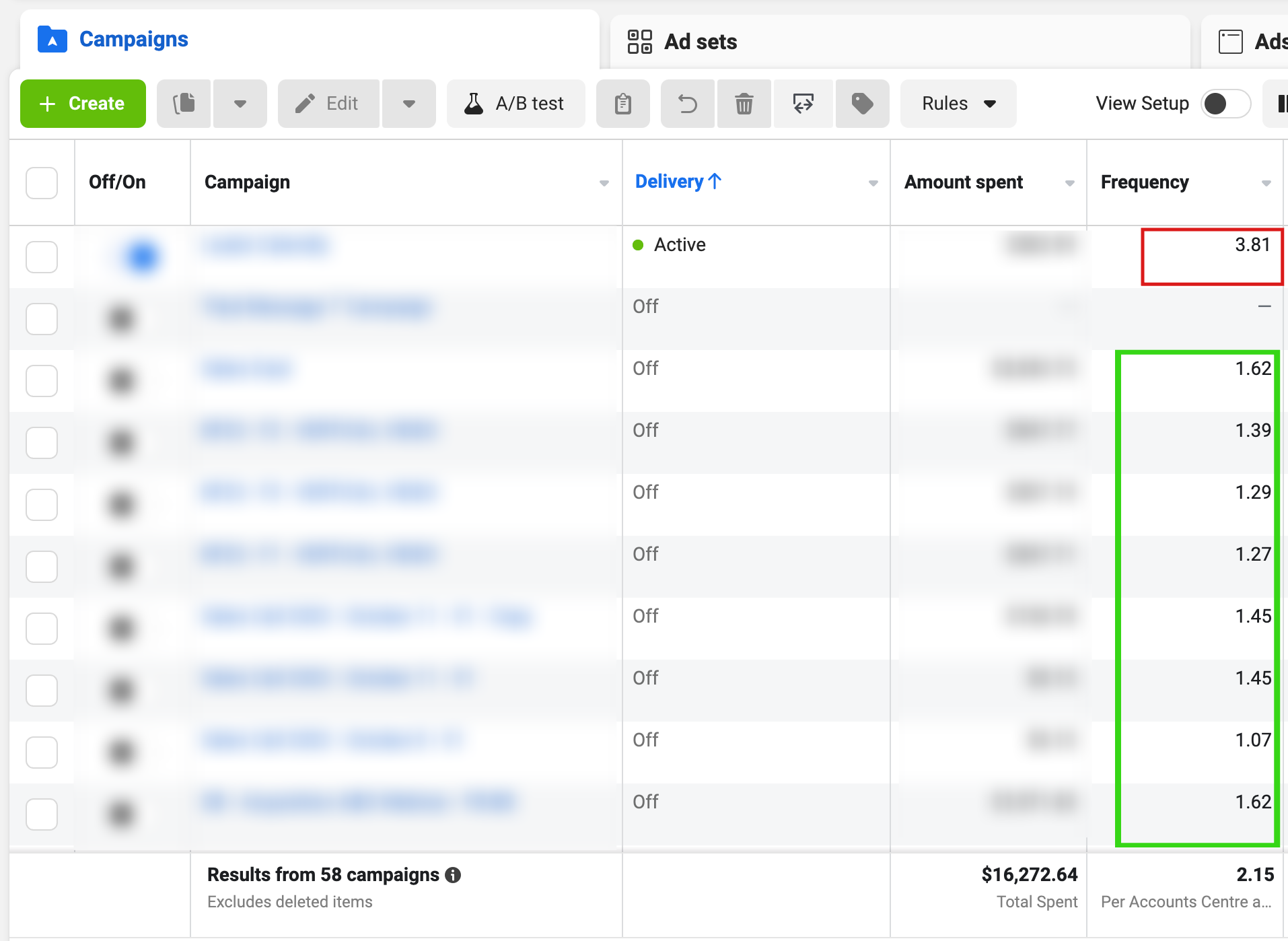Check the box in the row with frequency 1.29
Viewport: 1288px width, 941px height.
click(42, 505)
